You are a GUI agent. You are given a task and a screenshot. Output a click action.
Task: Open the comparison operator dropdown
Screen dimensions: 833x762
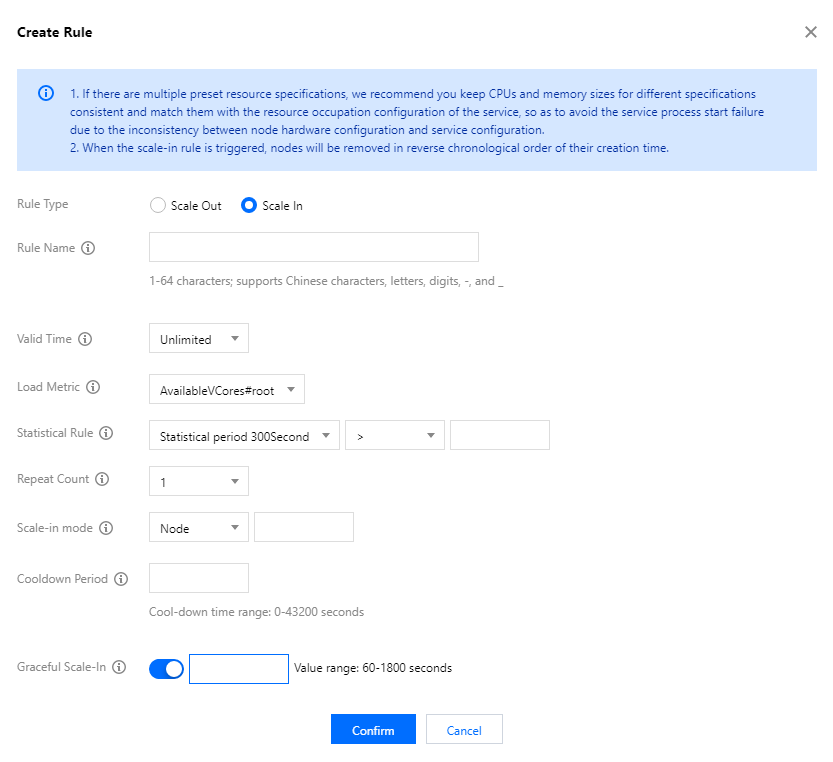pyautogui.click(x=394, y=436)
